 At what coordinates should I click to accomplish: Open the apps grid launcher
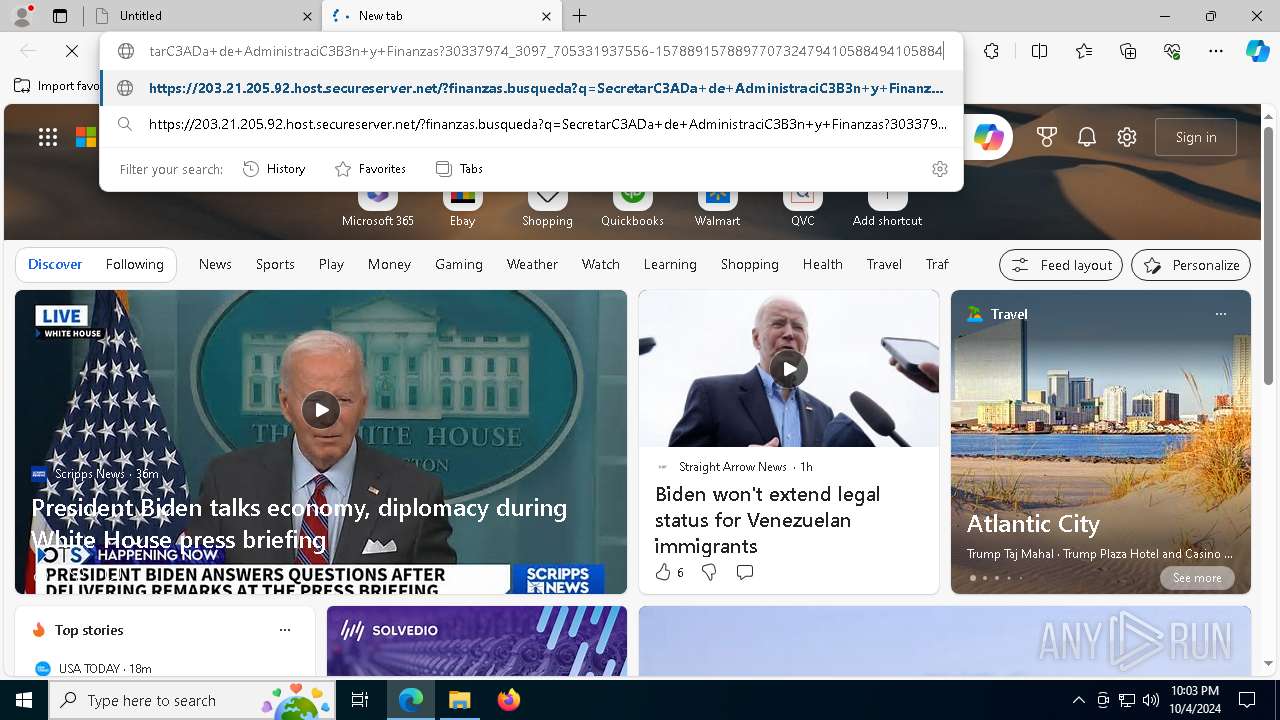pyautogui.click(x=48, y=137)
